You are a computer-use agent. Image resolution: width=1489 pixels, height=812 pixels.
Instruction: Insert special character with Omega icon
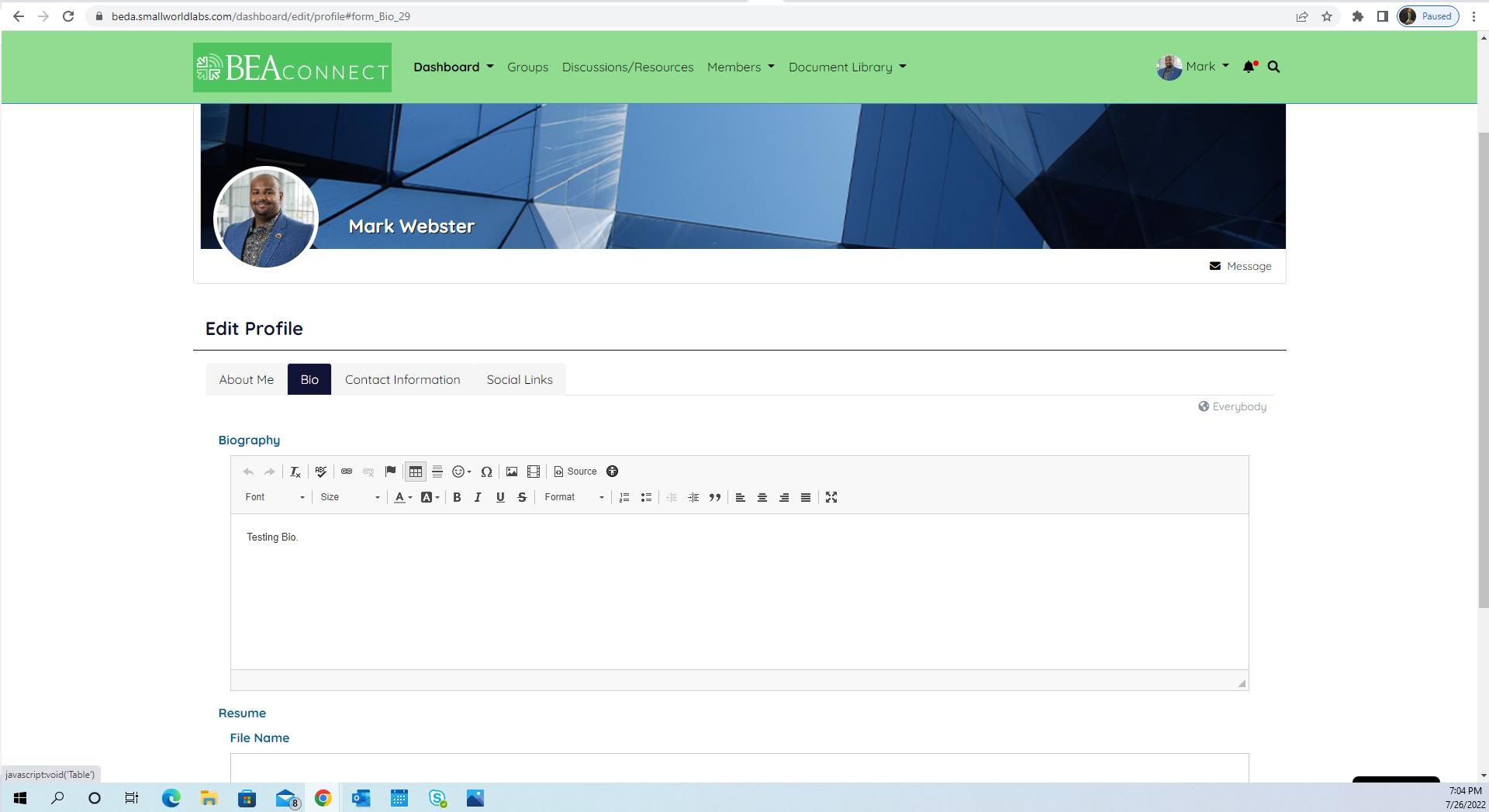click(x=486, y=472)
